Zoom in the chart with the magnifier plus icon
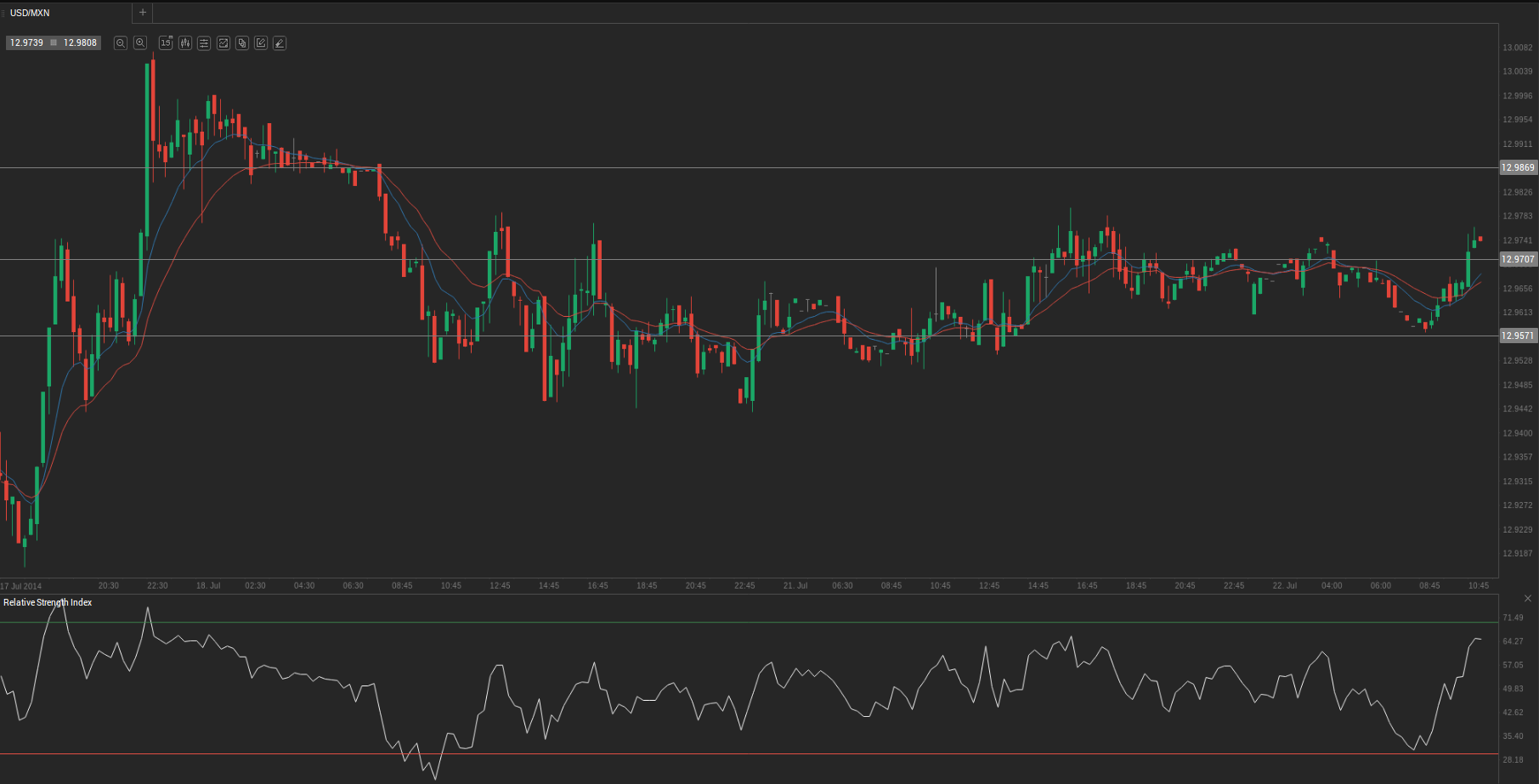 pyautogui.click(x=140, y=42)
